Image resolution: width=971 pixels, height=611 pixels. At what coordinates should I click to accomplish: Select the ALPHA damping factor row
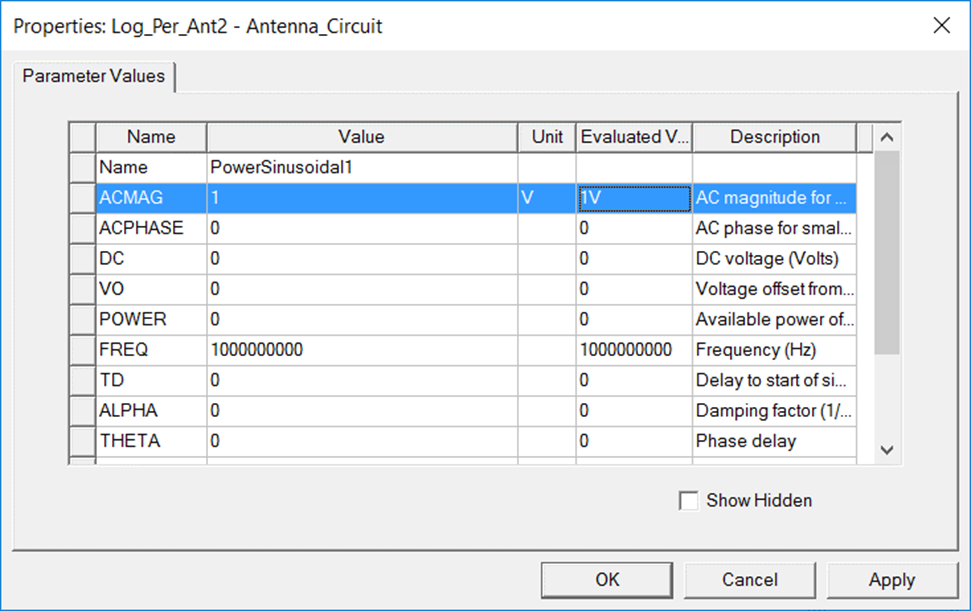point(150,410)
